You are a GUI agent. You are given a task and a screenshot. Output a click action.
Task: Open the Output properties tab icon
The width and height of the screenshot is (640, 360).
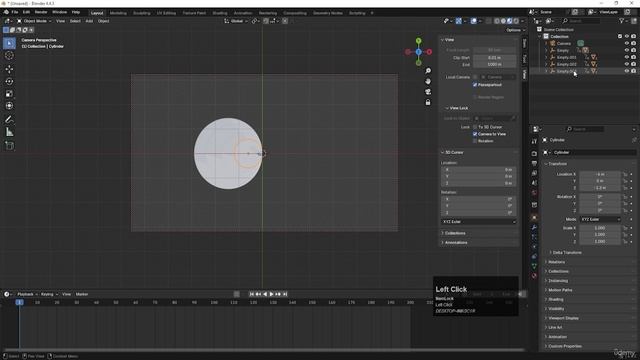click(x=534, y=163)
